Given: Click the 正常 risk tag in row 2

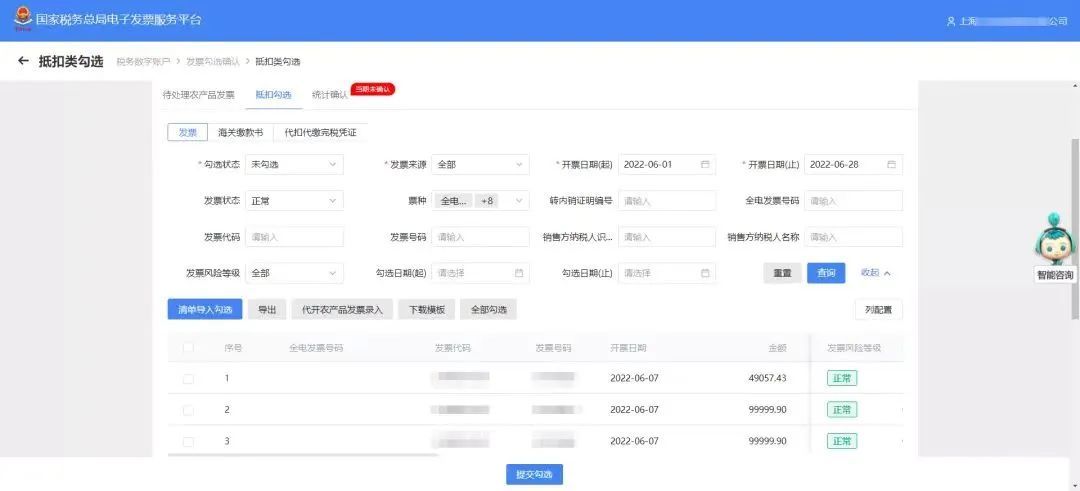Looking at the screenshot, I should [x=842, y=410].
